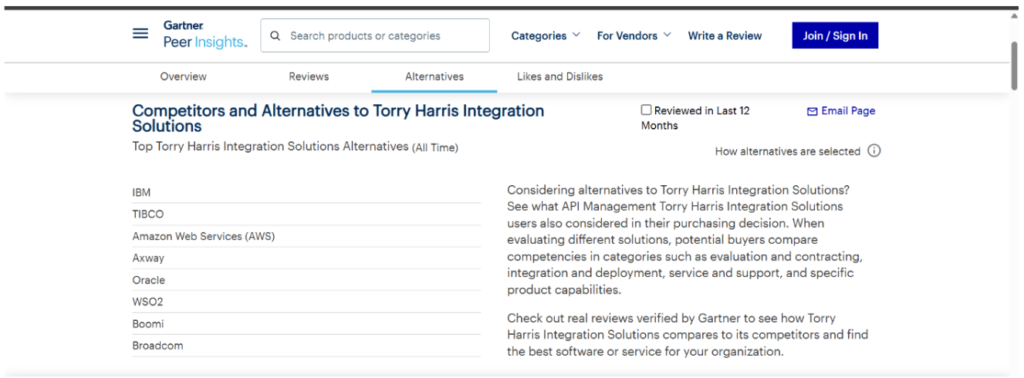Expand the For Vendors dropdown
The width and height of the screenshot is (1024, 378).
(x=633, y=36)
